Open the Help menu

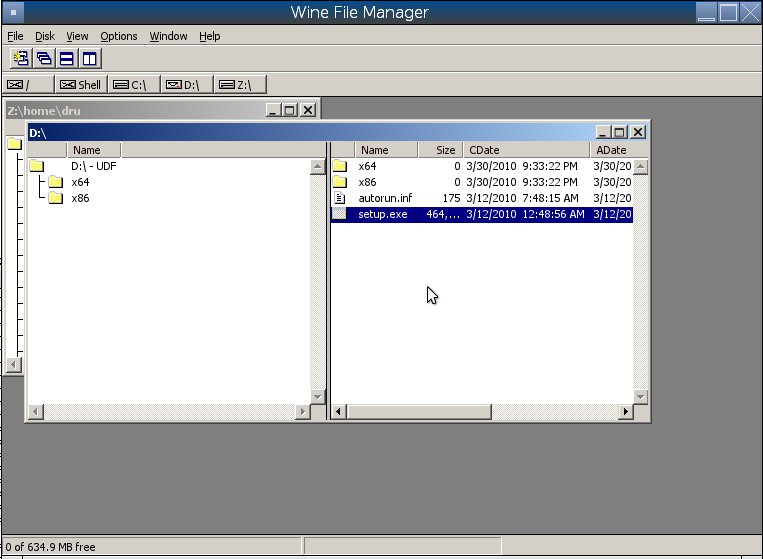point(210,36)
